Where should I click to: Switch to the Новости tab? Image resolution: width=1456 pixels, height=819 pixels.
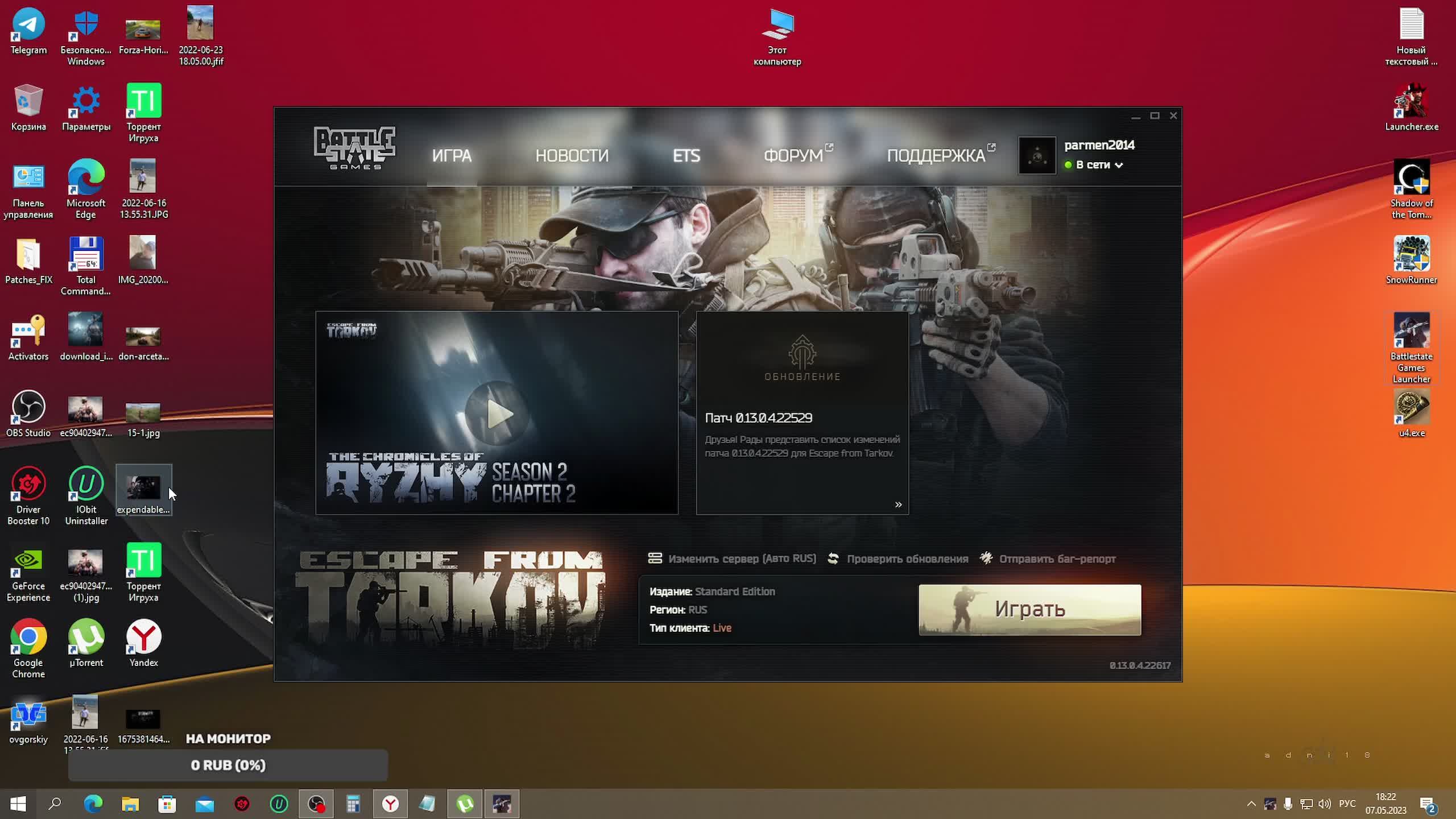click(x=572, y=155)
